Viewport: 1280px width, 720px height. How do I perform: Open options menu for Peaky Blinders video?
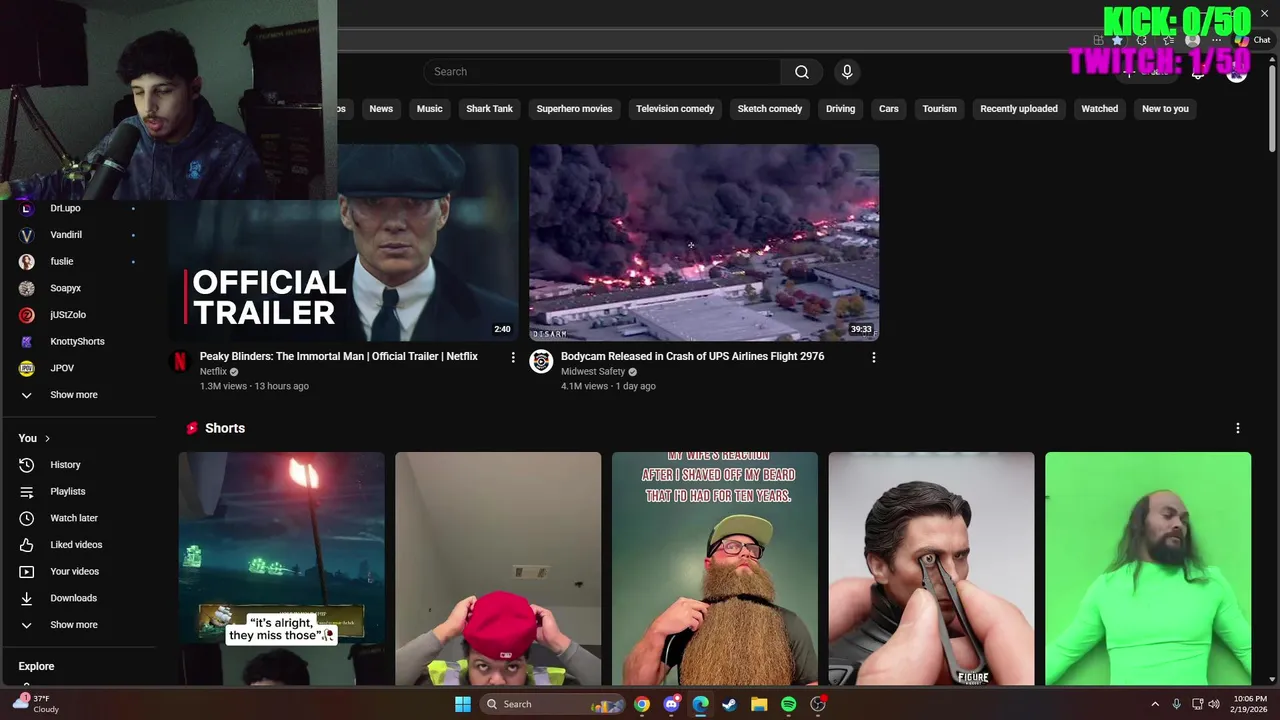(x=513, y=357)
